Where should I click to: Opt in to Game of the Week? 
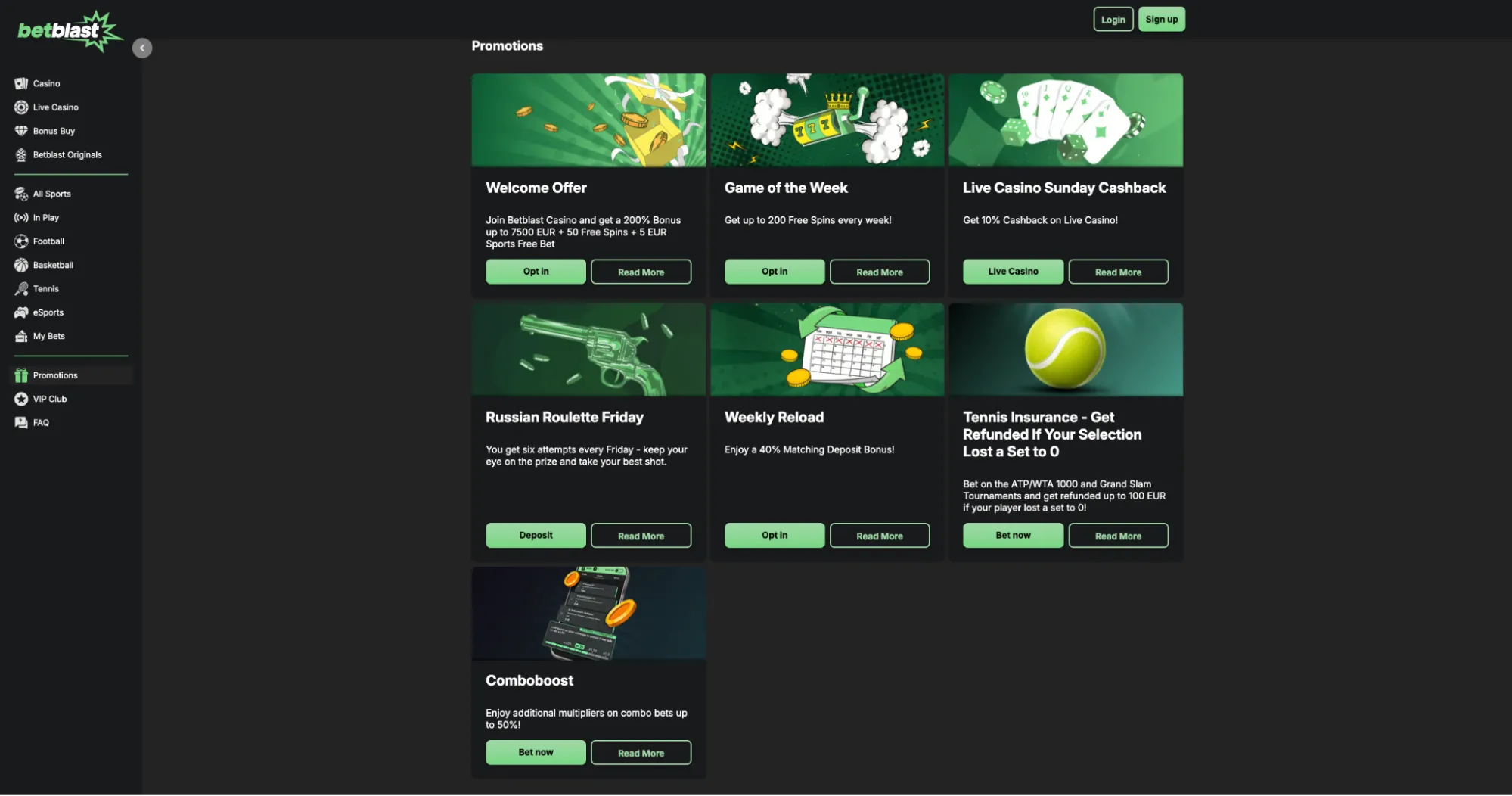point(775,272)
